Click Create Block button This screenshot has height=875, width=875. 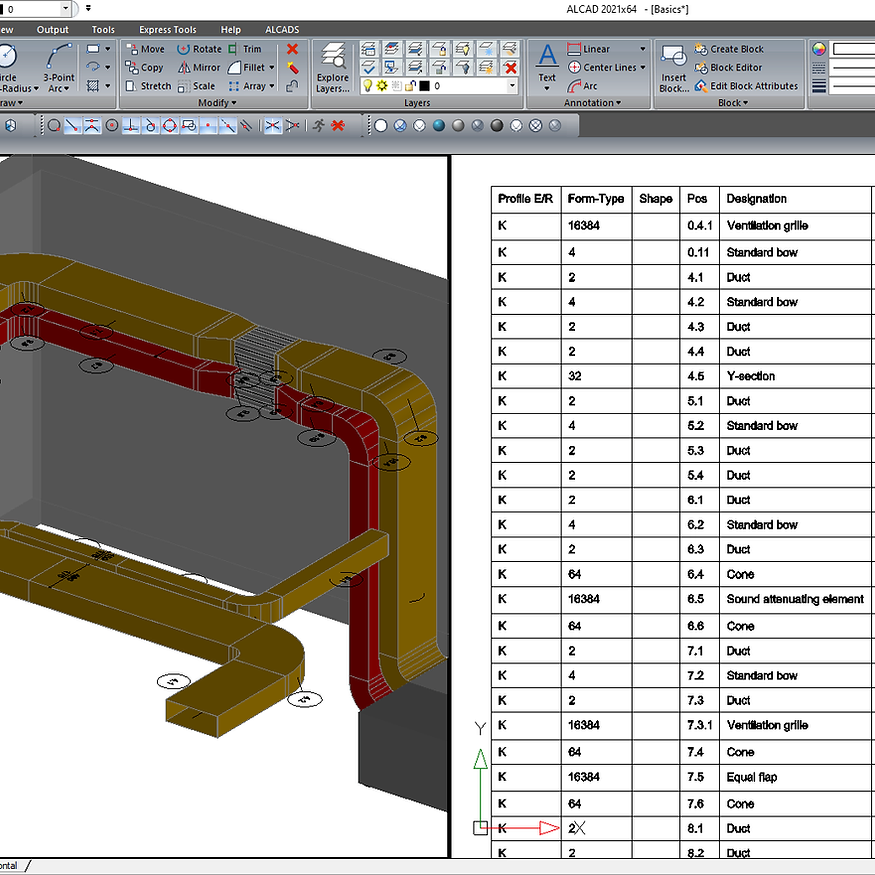(729, 49)
